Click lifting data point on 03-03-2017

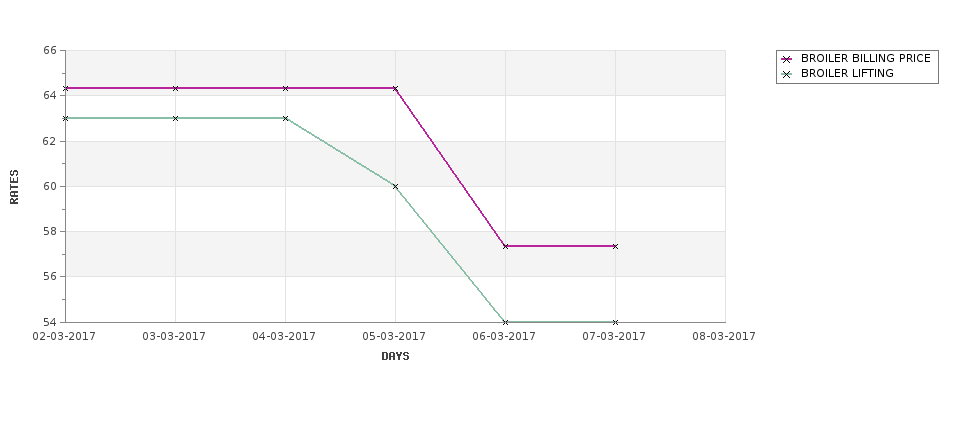(x=175, y=118)
